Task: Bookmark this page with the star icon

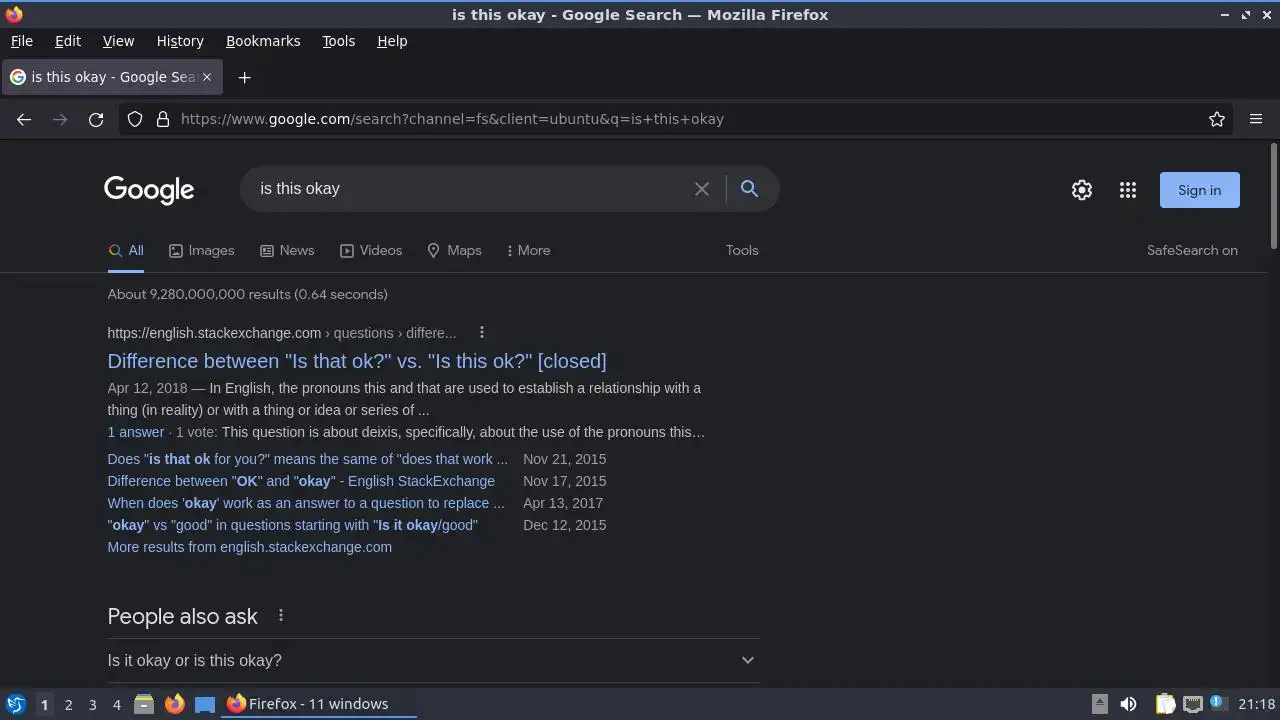Action: pos(1217,119)
